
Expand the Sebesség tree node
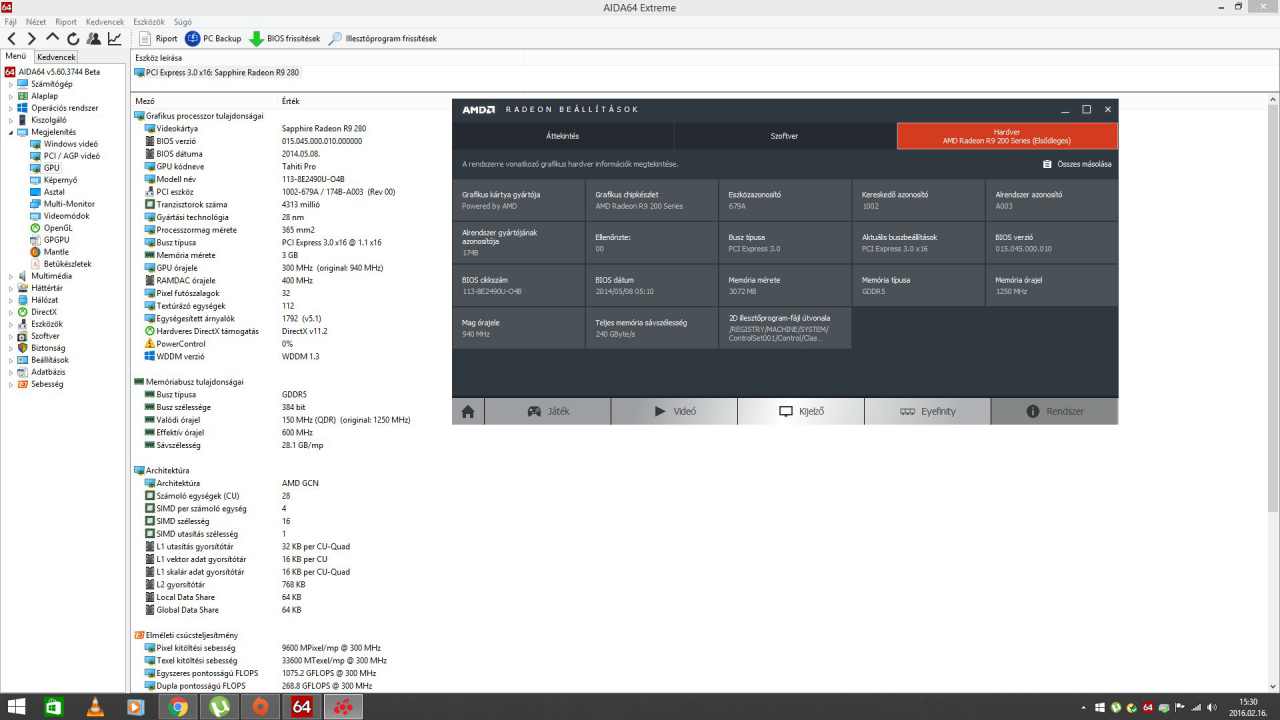pyautogui.click(x=11, y=384)
